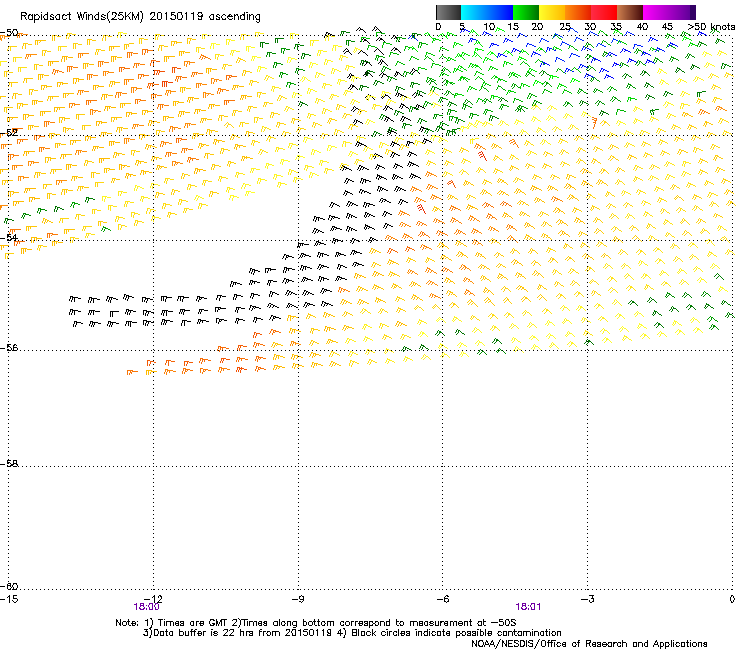Click the red 30-35 knots legend swatch
Screen dimensions: 740x650
(x=604, y=12)
